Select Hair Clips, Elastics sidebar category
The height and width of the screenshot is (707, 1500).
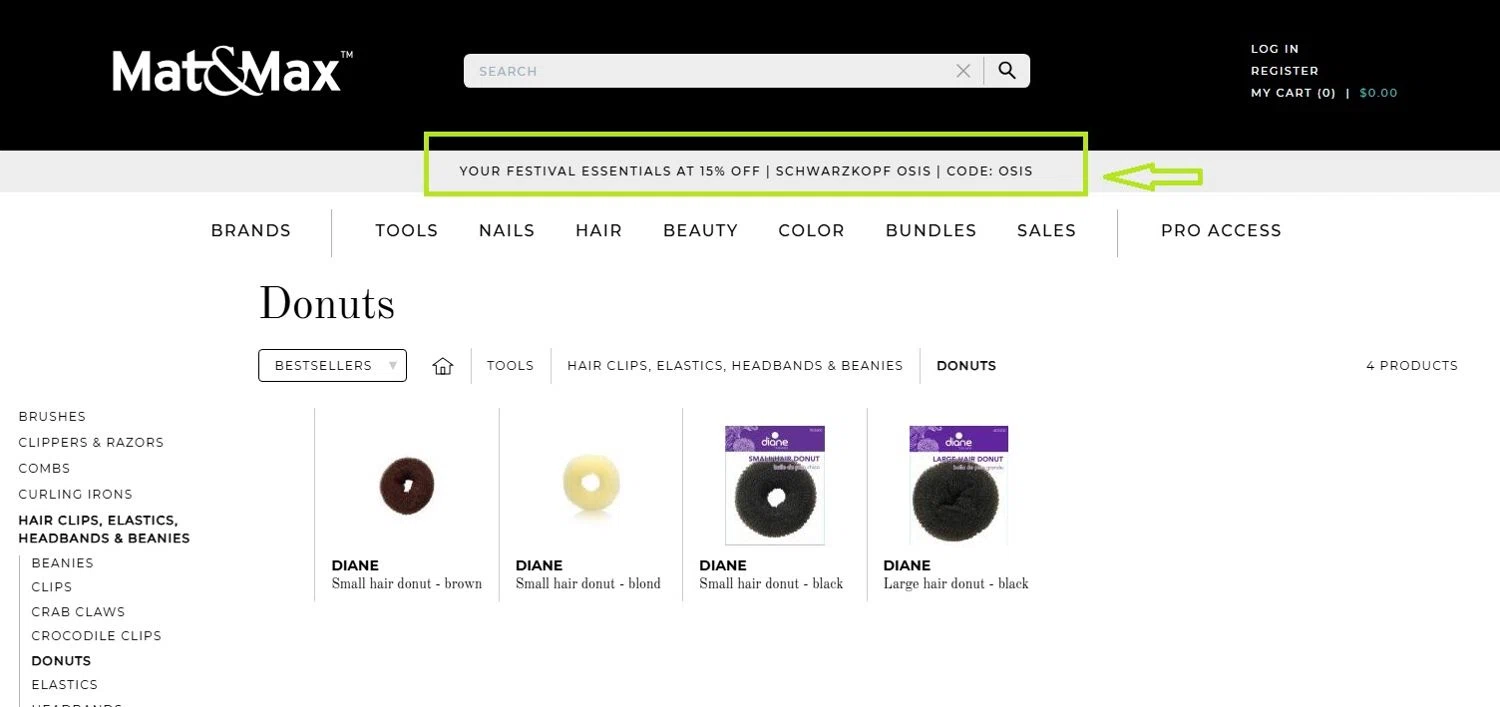(x=104, y=530)
